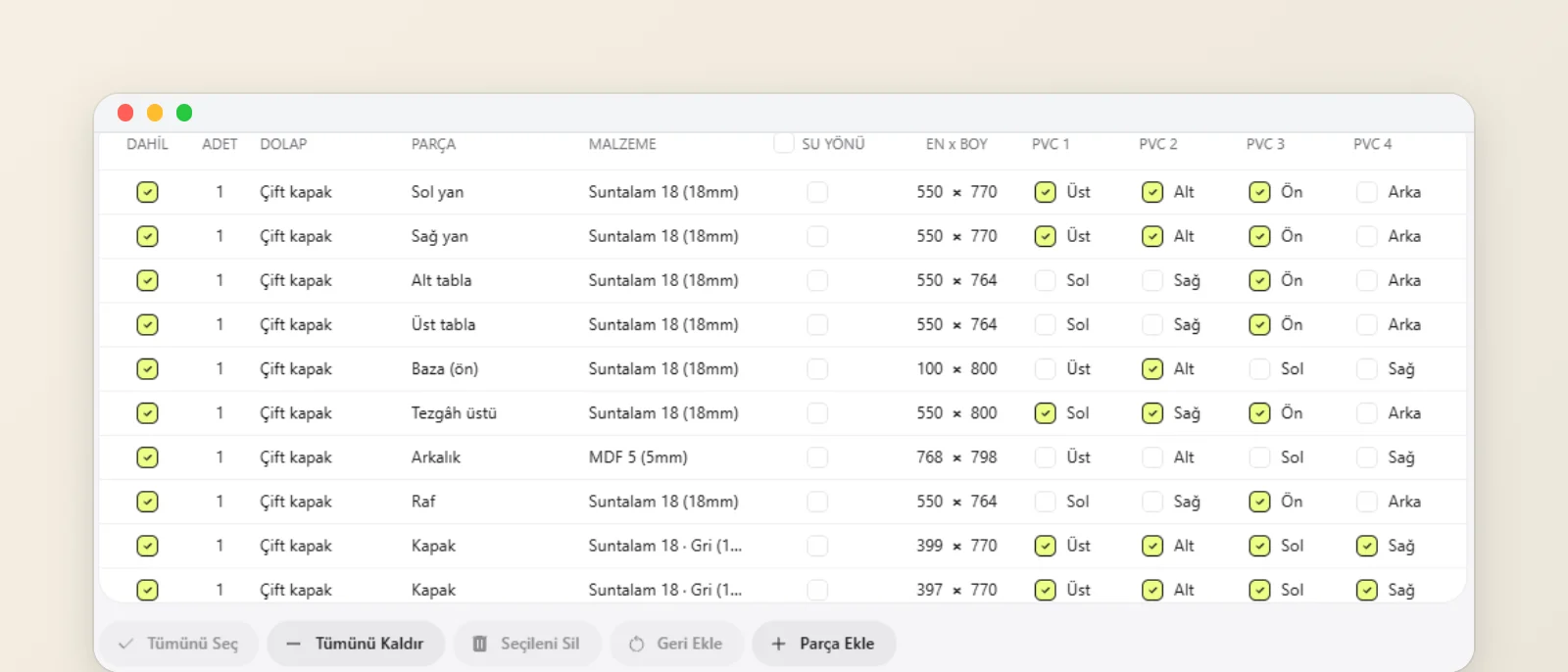Uncheck PVC 2 Alt for Sağ yan
The height and width of the screenshot is (672, 1568).
1152,236
